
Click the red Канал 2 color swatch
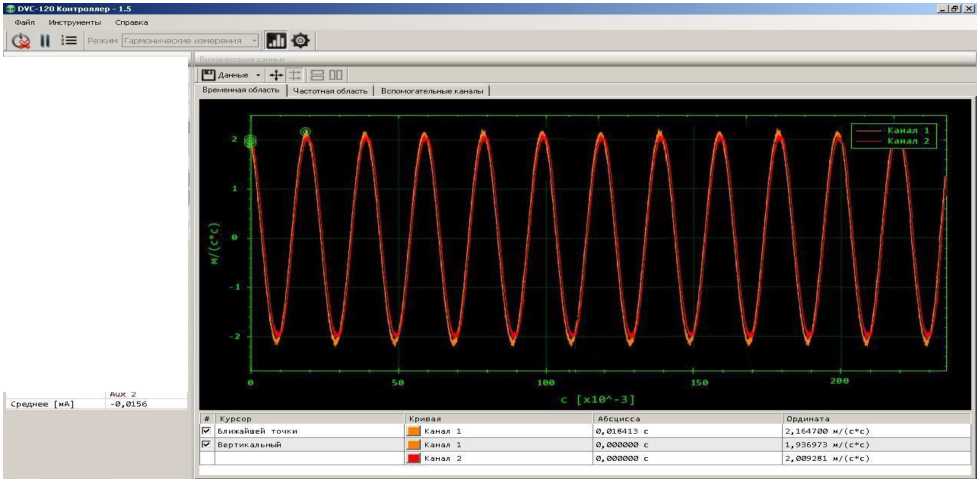(x=413, y=459)
